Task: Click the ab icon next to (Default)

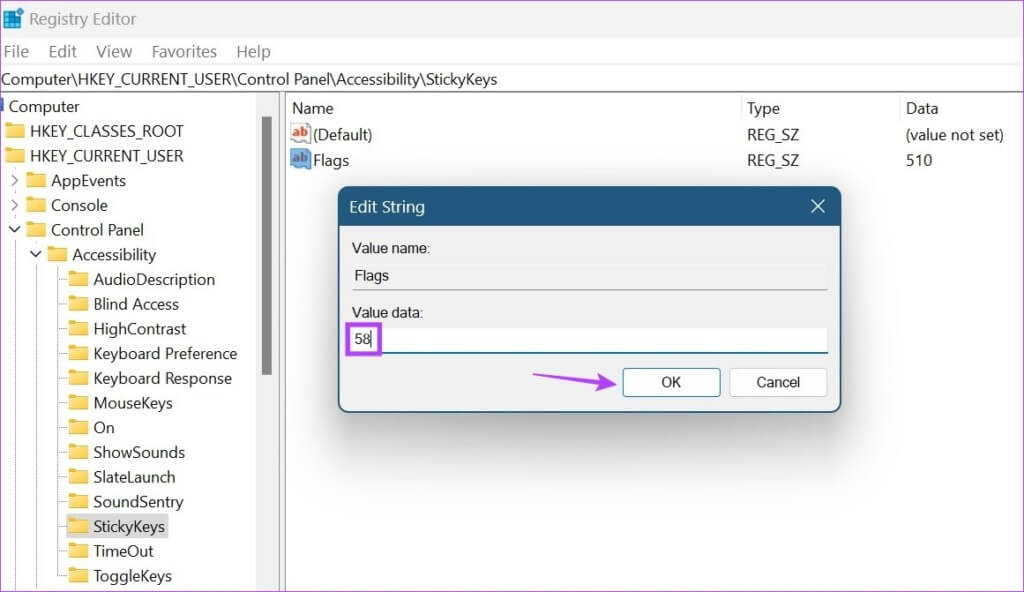Action: 301,134
